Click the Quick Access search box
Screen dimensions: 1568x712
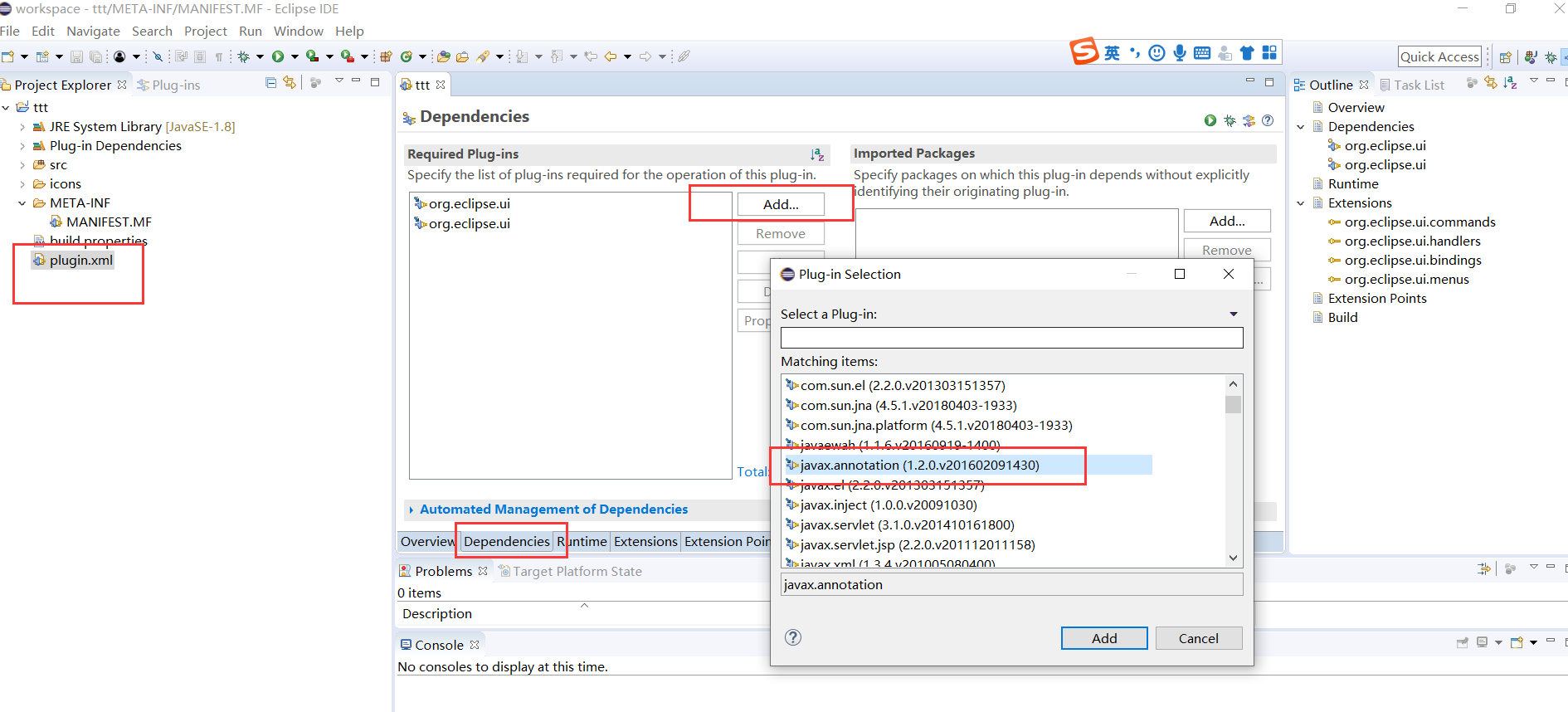pyautogui.click(x=1440, y=56)
